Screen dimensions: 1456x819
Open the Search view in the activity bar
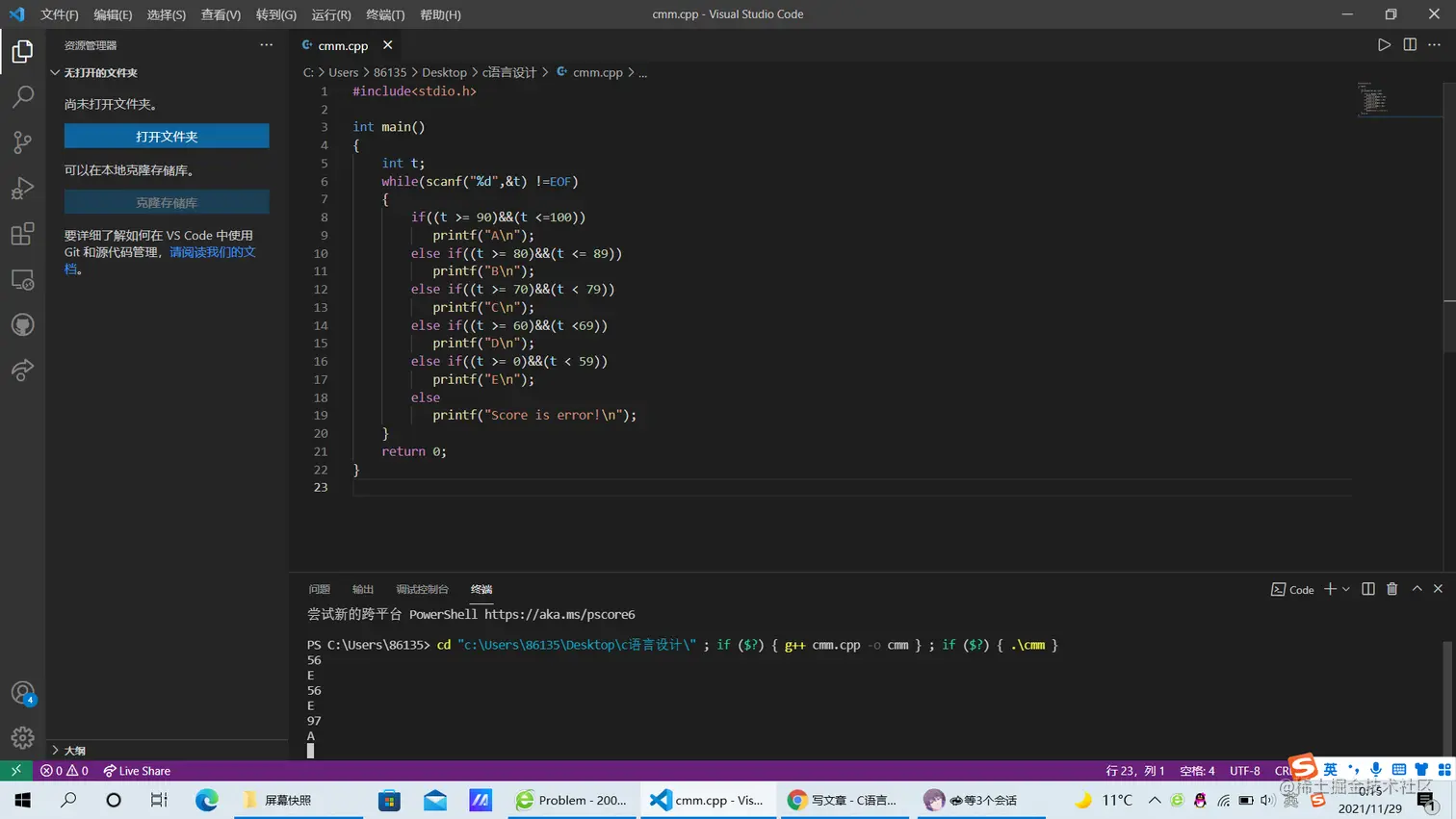point(22,96)
